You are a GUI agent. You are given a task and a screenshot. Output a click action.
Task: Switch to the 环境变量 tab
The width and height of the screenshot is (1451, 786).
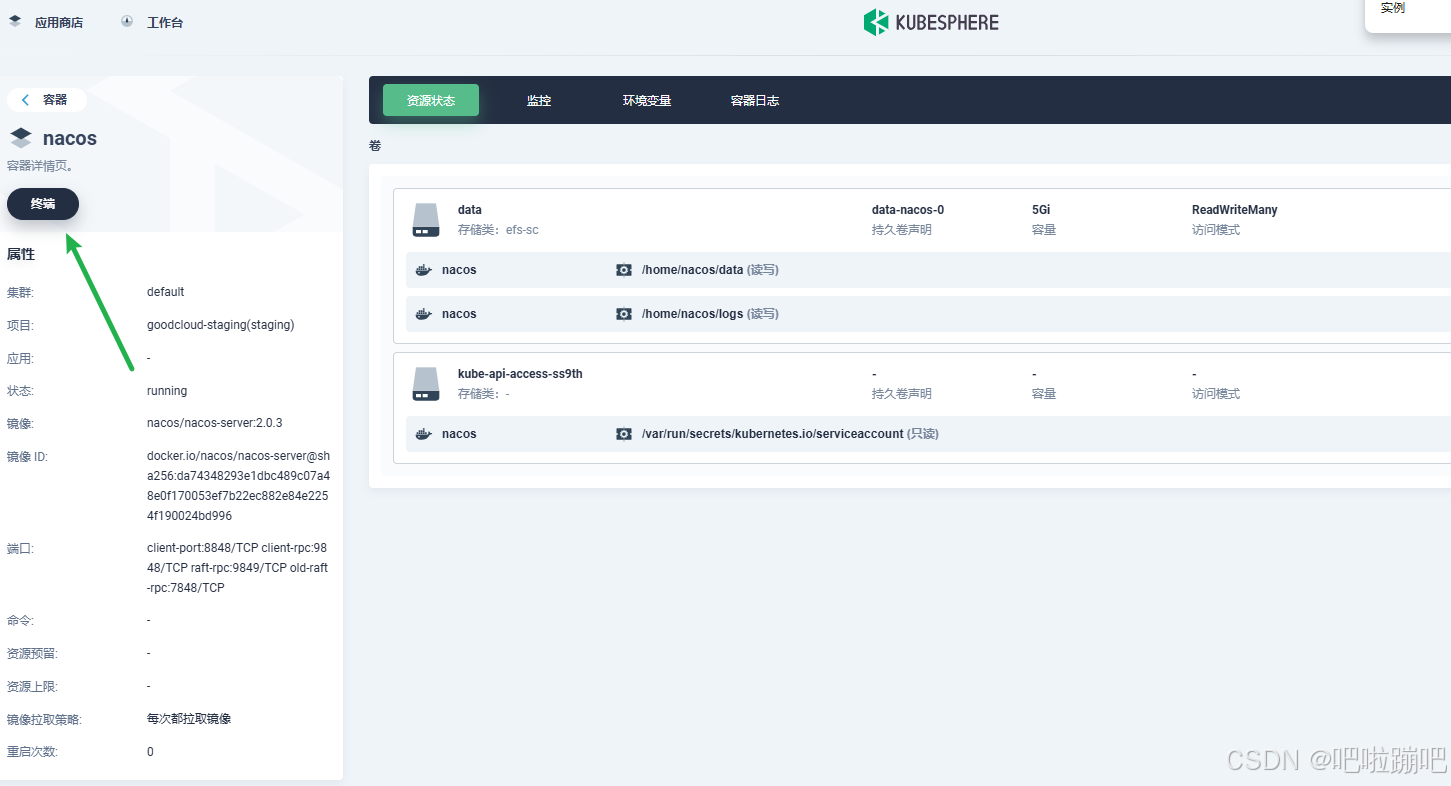tap(647, 100)
